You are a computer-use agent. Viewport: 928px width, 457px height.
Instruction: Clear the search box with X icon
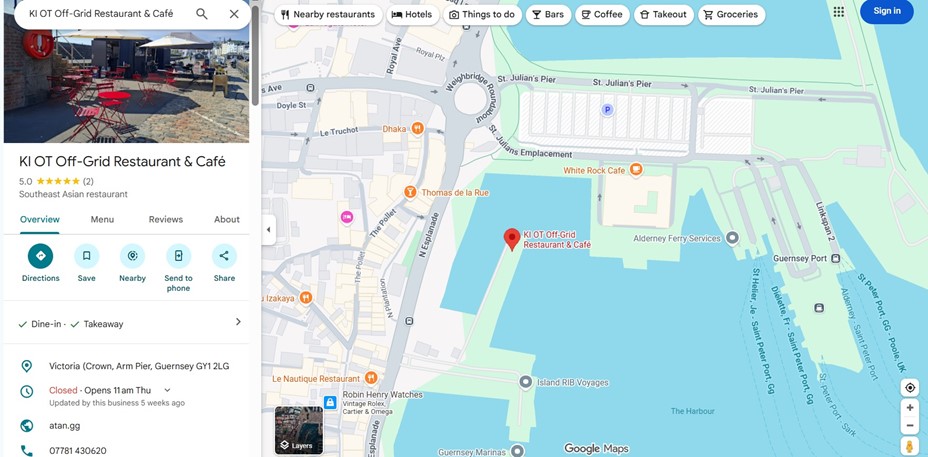point(234,14)
